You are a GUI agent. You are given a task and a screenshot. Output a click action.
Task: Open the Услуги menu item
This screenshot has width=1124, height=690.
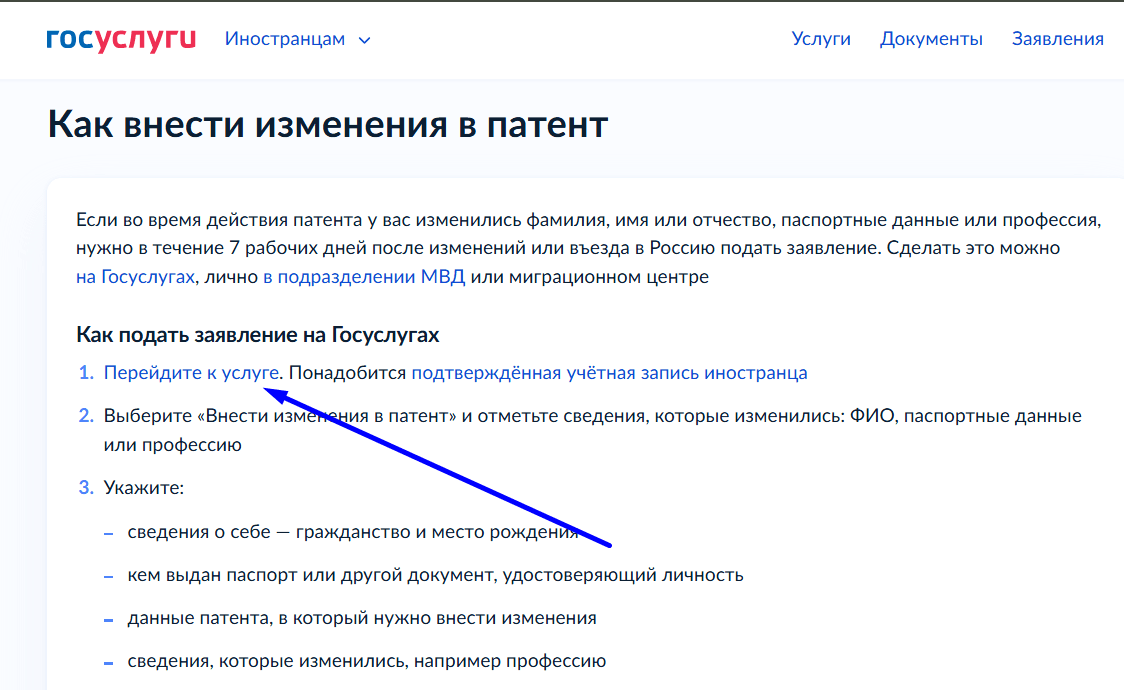tap(821, 39)
